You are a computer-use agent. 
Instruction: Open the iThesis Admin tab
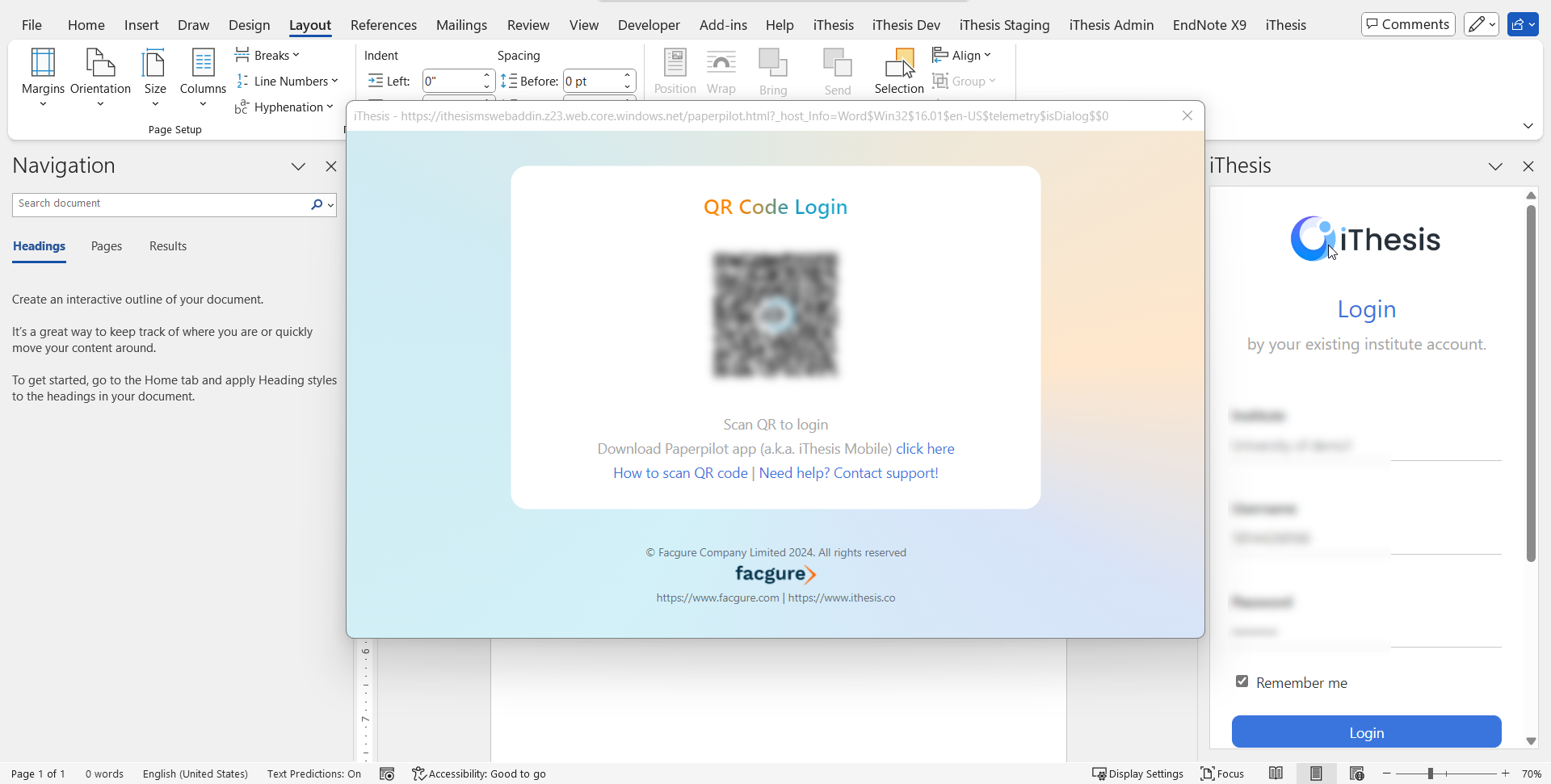[1111, 25]
